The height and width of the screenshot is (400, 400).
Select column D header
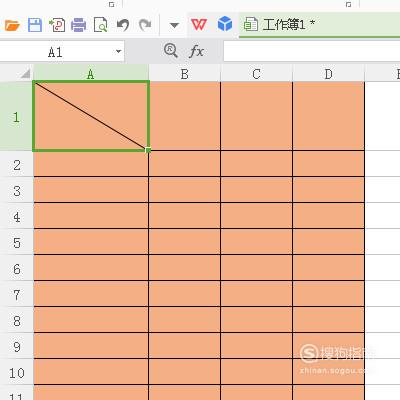click(x=329, y=74)
